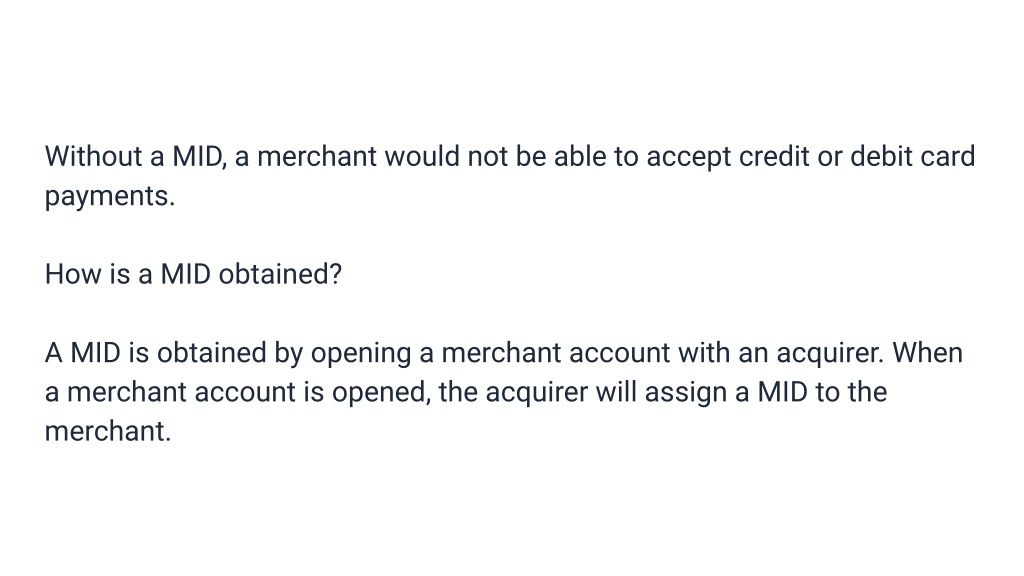1024x576 pixels.
Task: Click the heading "How is a MID obtained?"
Action: pos(193,274)
